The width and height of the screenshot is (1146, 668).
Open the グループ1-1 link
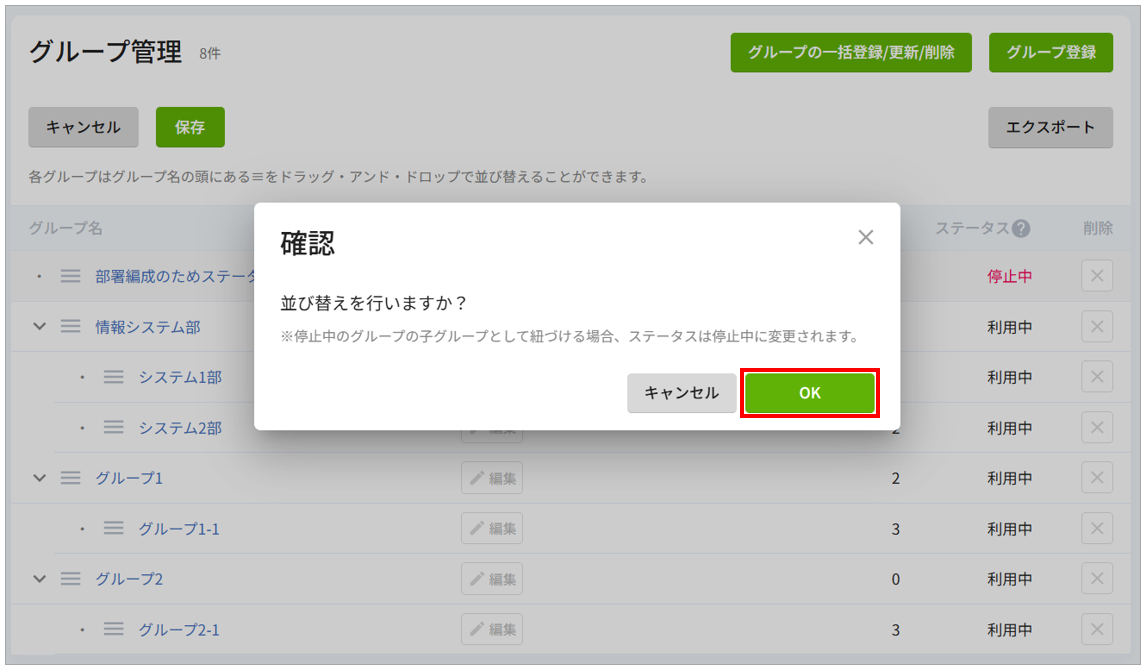pos(179,529)
